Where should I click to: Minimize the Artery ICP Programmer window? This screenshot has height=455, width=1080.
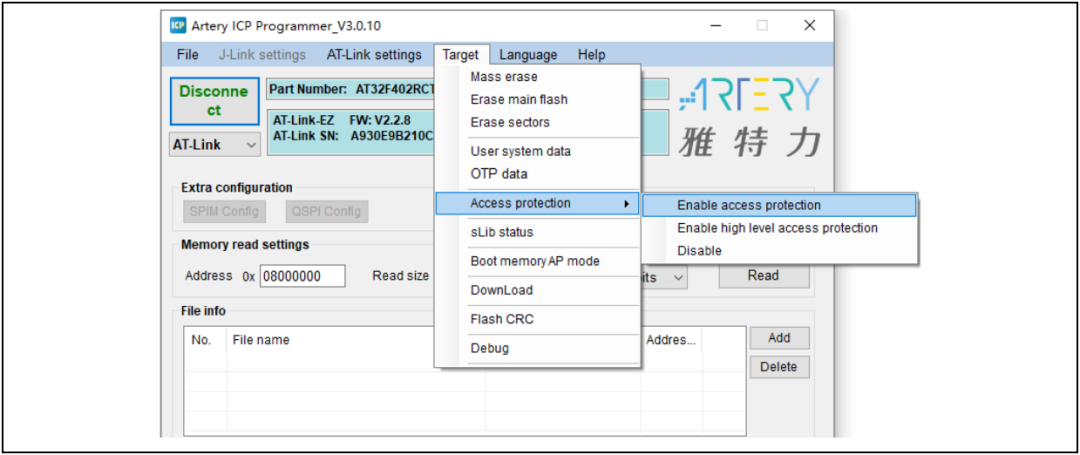click(x=716, y=26)
